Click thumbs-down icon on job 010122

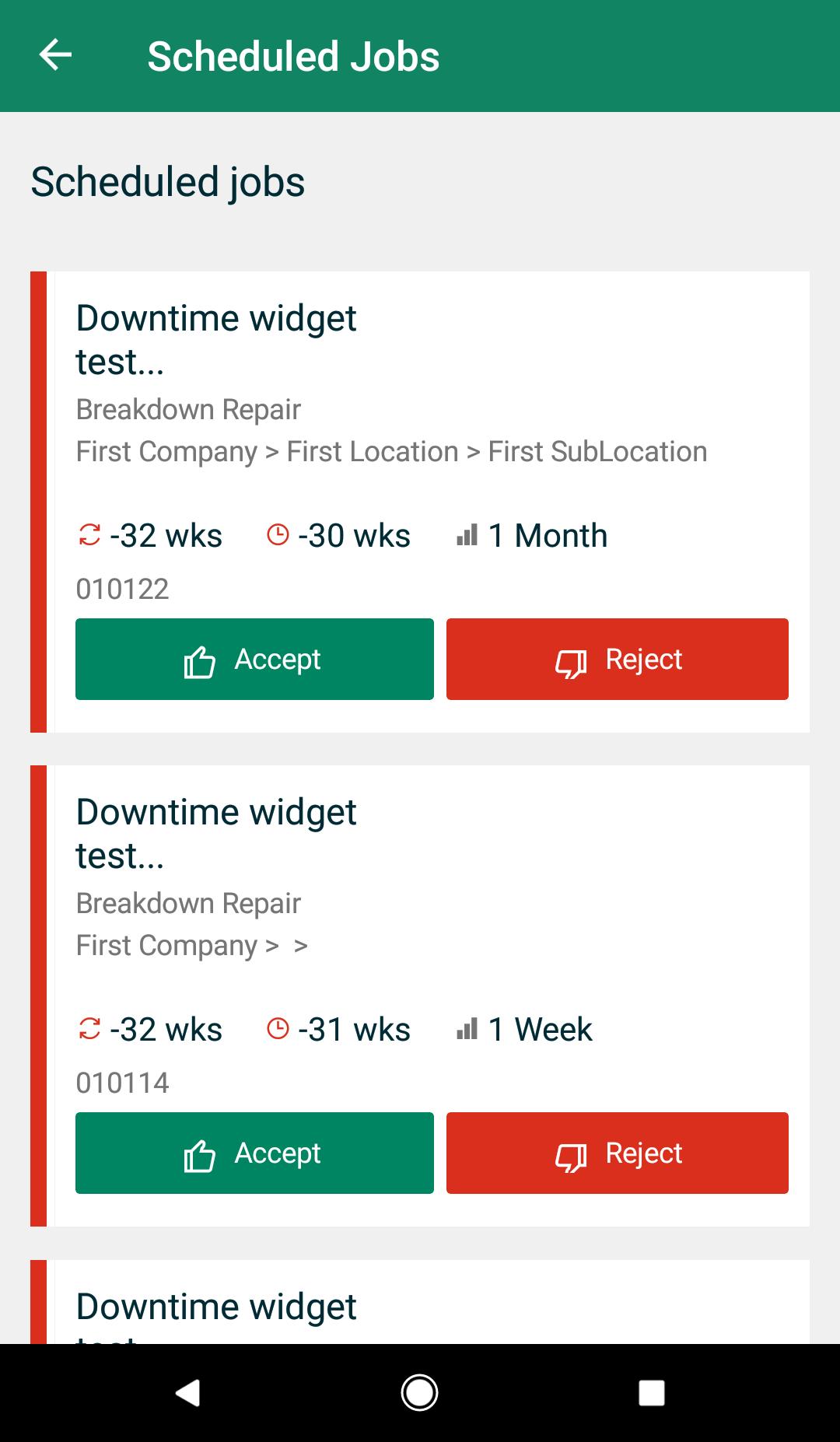pyautogui.click(x=571, y=663)
